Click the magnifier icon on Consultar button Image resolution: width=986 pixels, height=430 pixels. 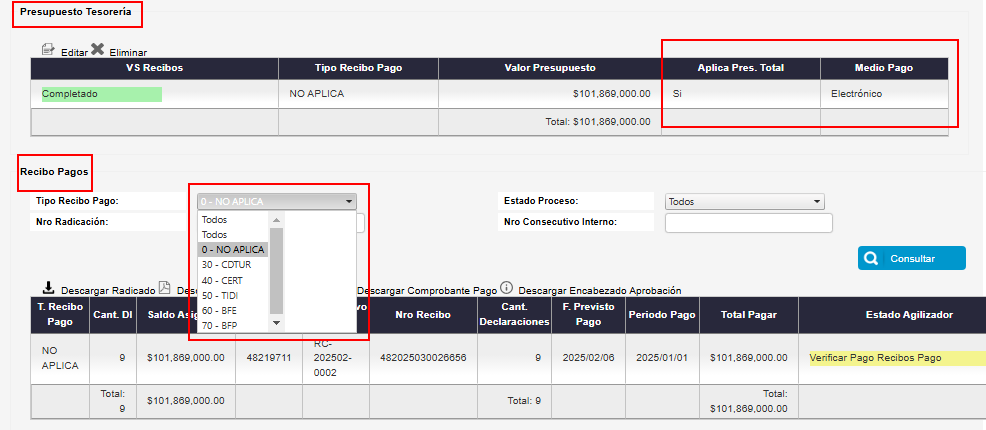pos(872,259)
